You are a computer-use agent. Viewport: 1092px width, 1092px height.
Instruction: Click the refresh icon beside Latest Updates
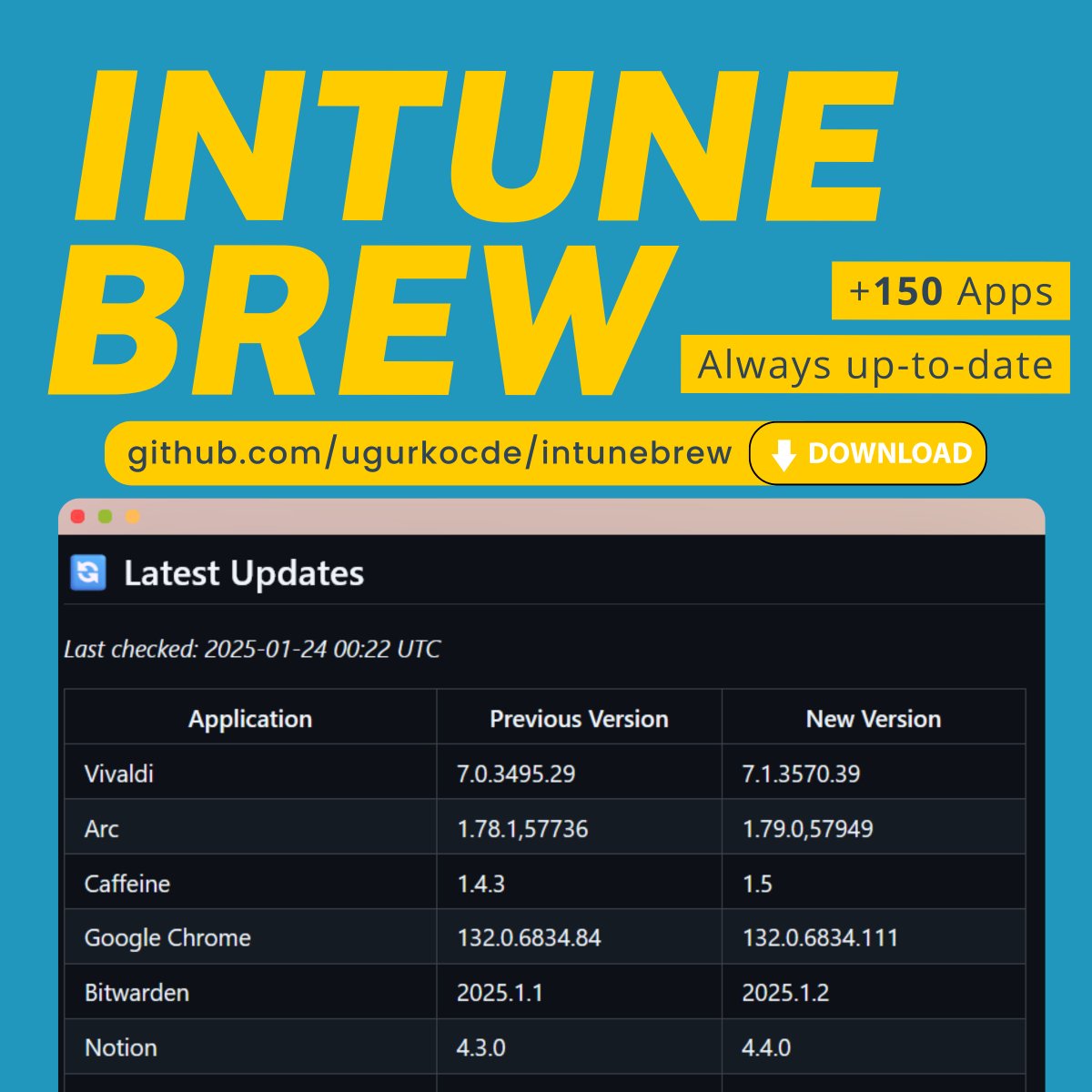click(88, 572)
